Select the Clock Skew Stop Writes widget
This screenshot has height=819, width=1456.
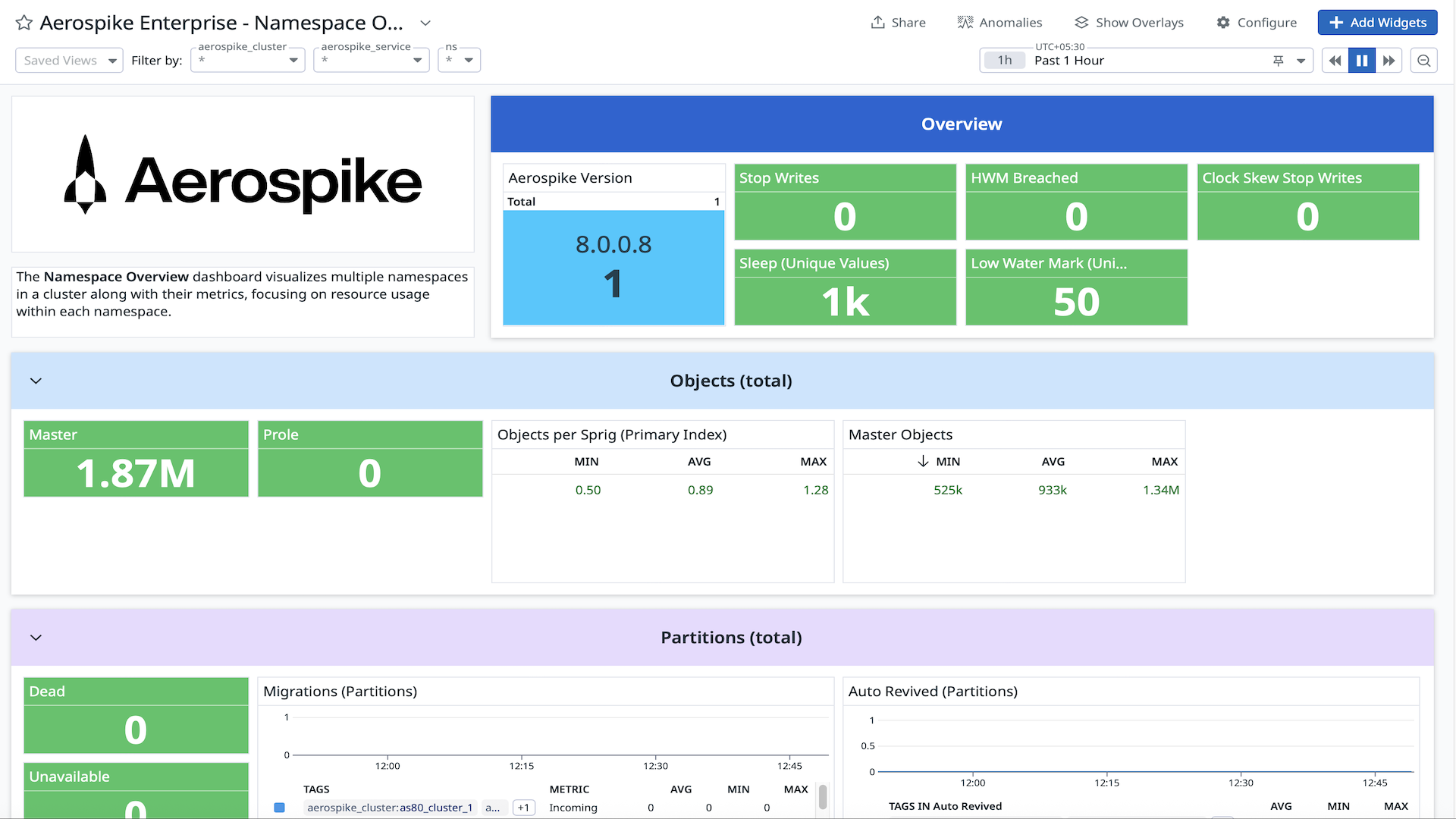(1308, 202)
